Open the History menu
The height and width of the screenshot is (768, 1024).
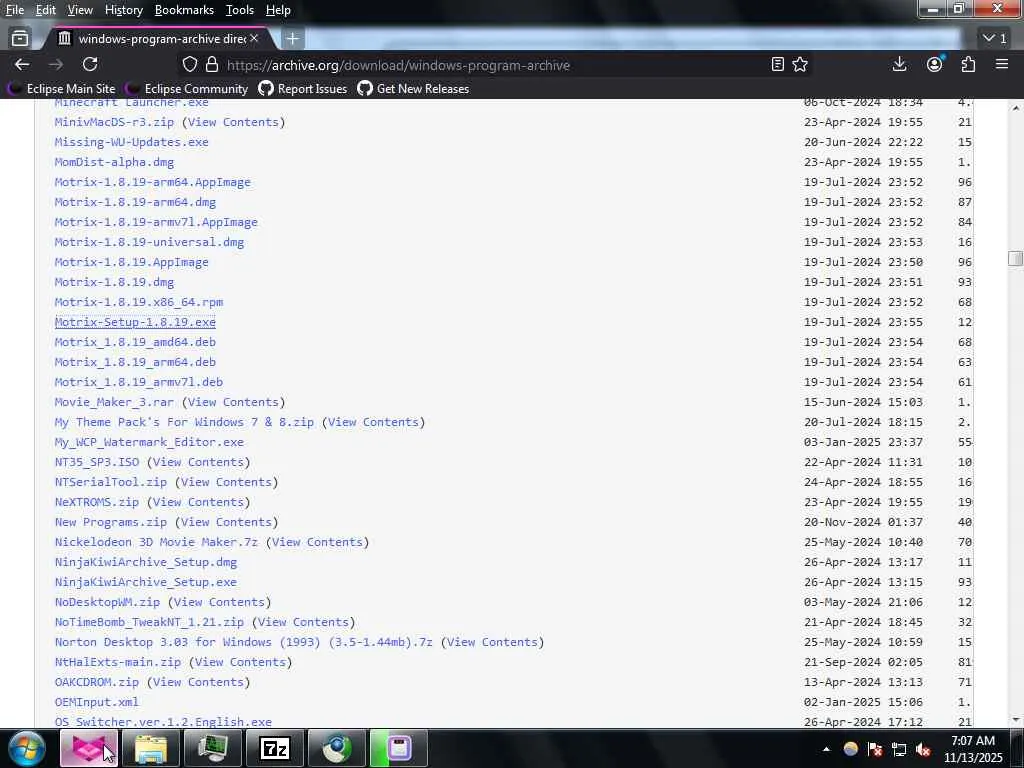click(123, 10)
